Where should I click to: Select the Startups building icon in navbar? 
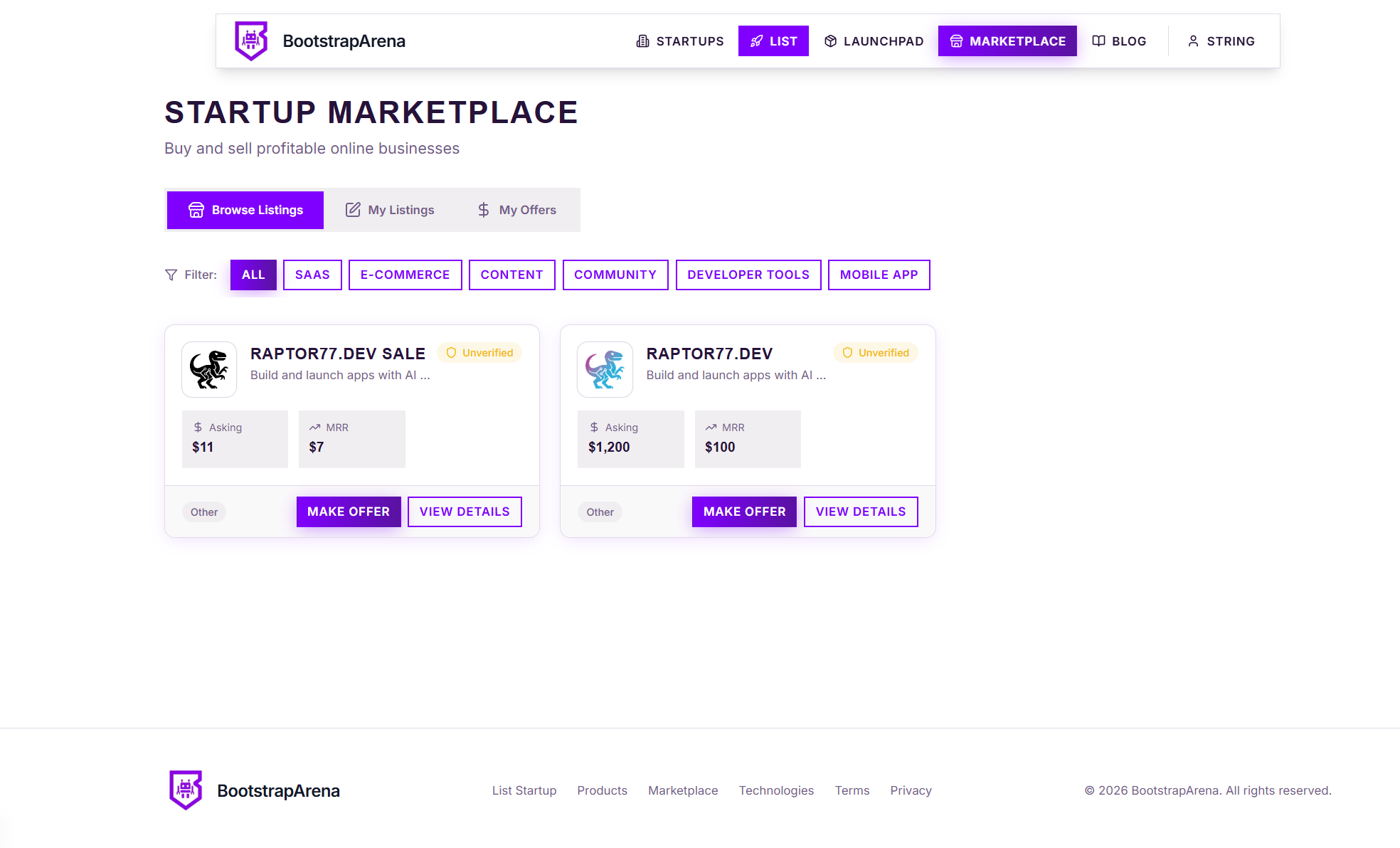point(643,41)
